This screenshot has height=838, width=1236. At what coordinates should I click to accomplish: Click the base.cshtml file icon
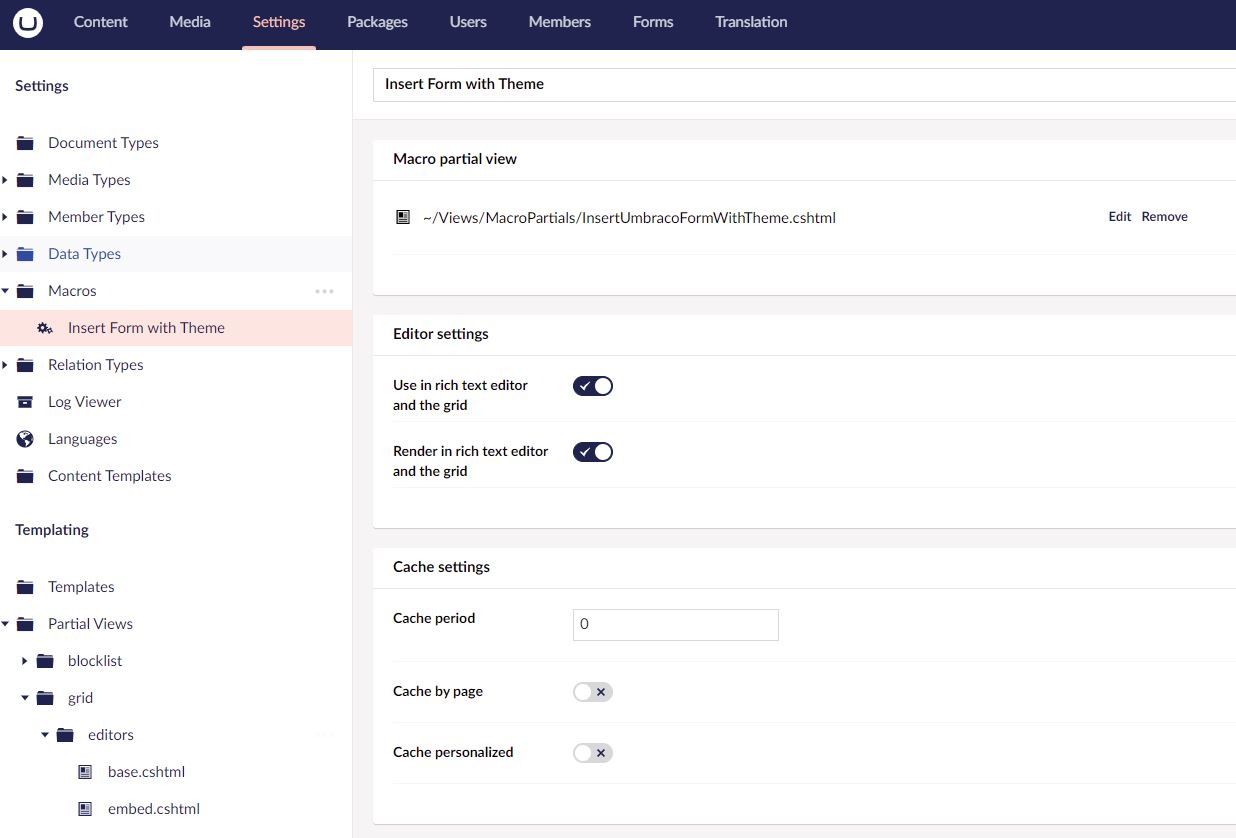(x=85, y=772)
